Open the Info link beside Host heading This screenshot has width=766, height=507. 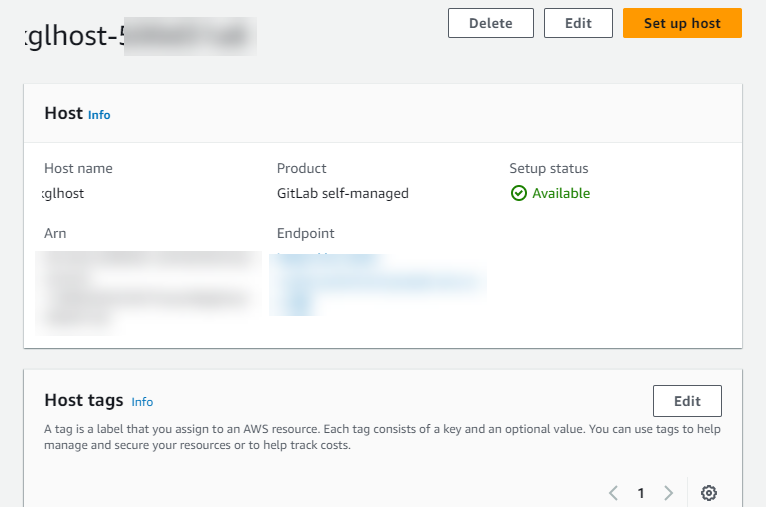(x=99, y=115)
